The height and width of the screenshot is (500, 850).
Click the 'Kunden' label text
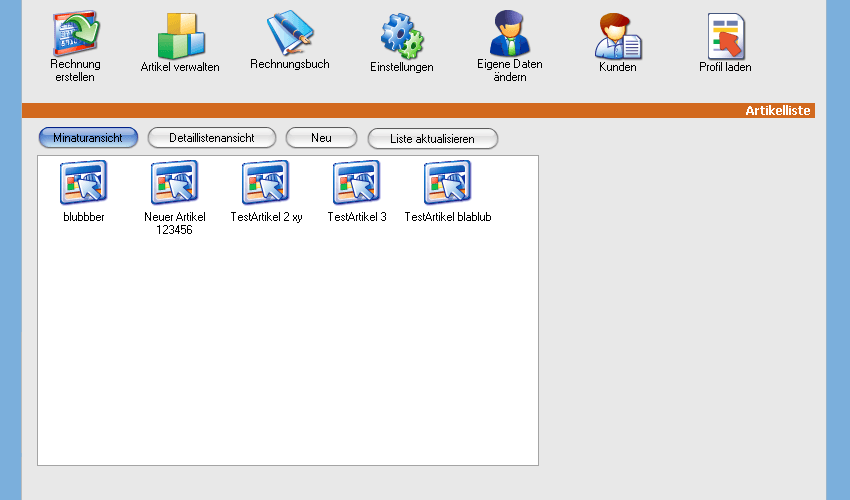[617, 67]
